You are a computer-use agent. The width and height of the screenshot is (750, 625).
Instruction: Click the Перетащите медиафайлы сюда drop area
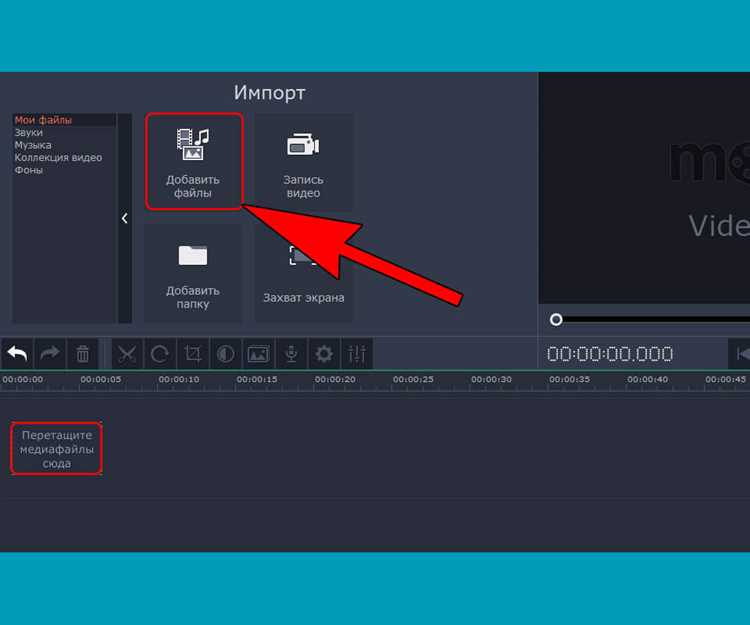pos(56,449)
